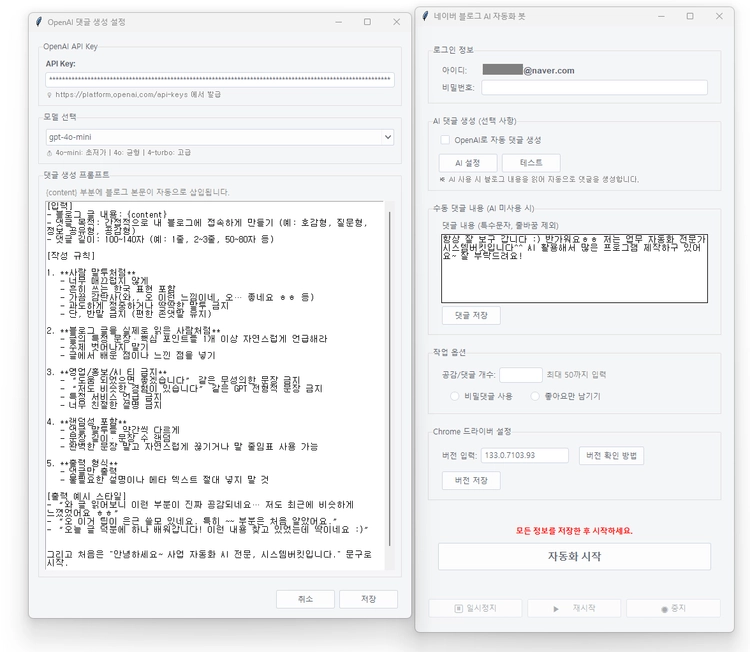Screen dimensions: 750x652
Task: Click the red 모든 정보를 저장한 후 시작하세요 text
Action: [574, 530]
